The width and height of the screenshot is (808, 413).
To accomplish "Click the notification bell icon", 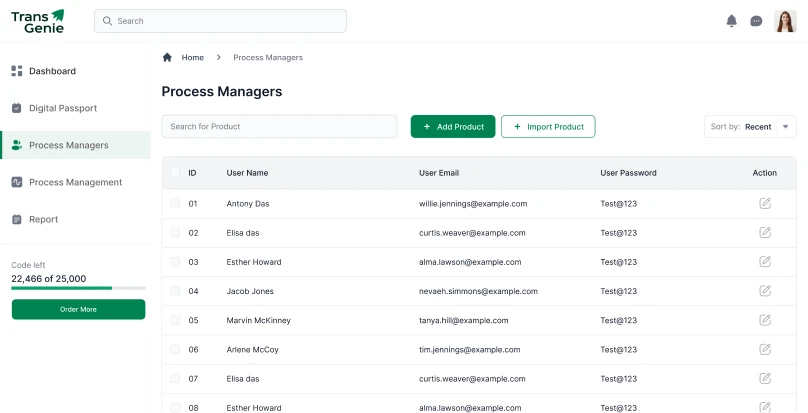I will click(x=731, y=21).
